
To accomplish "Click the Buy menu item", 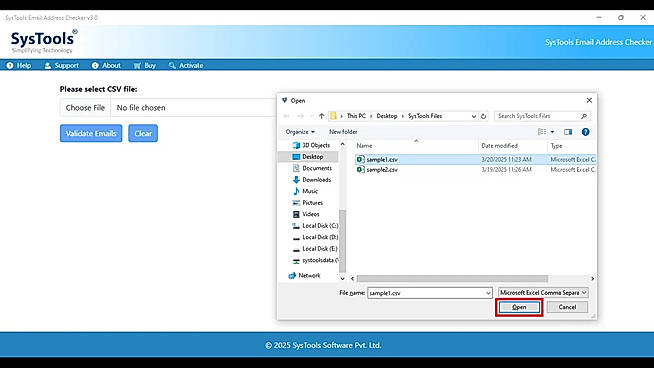I will click(145, 66).
